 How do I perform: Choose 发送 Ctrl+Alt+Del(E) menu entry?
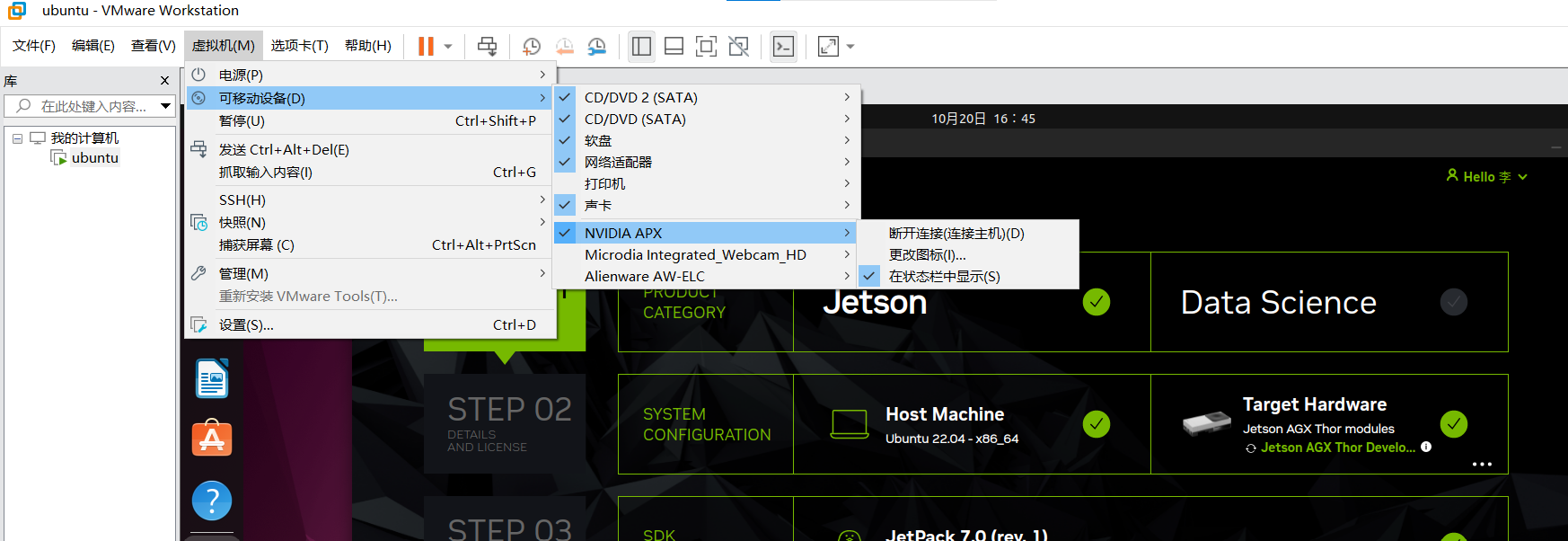(370, 150)
